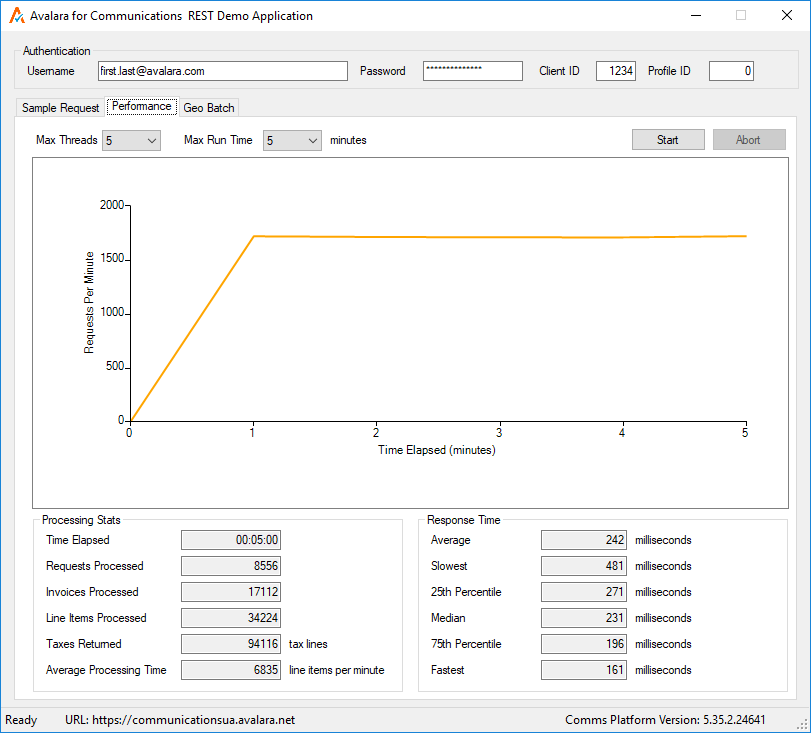Image resolution: width=811 pixels, height=733 pixels.
Task: Open the Geo Batch tab
Action: pos(208,108)
